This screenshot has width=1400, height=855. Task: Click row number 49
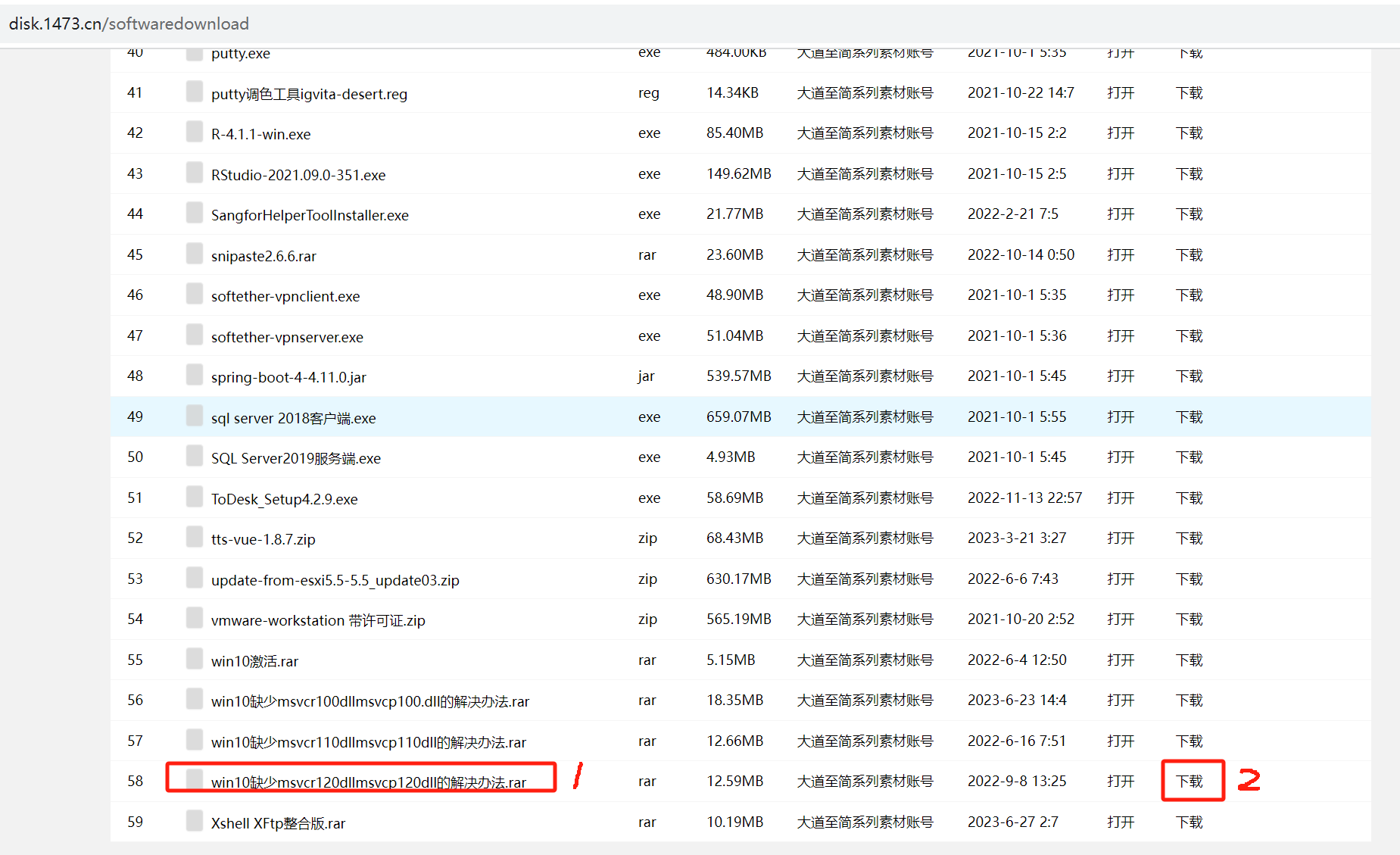[135, 417]
